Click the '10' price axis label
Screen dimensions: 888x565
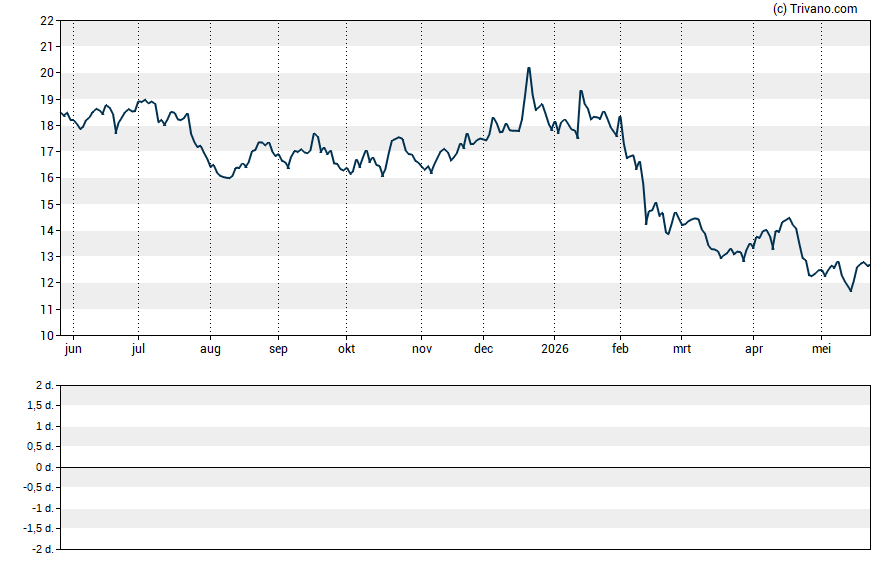47,335
